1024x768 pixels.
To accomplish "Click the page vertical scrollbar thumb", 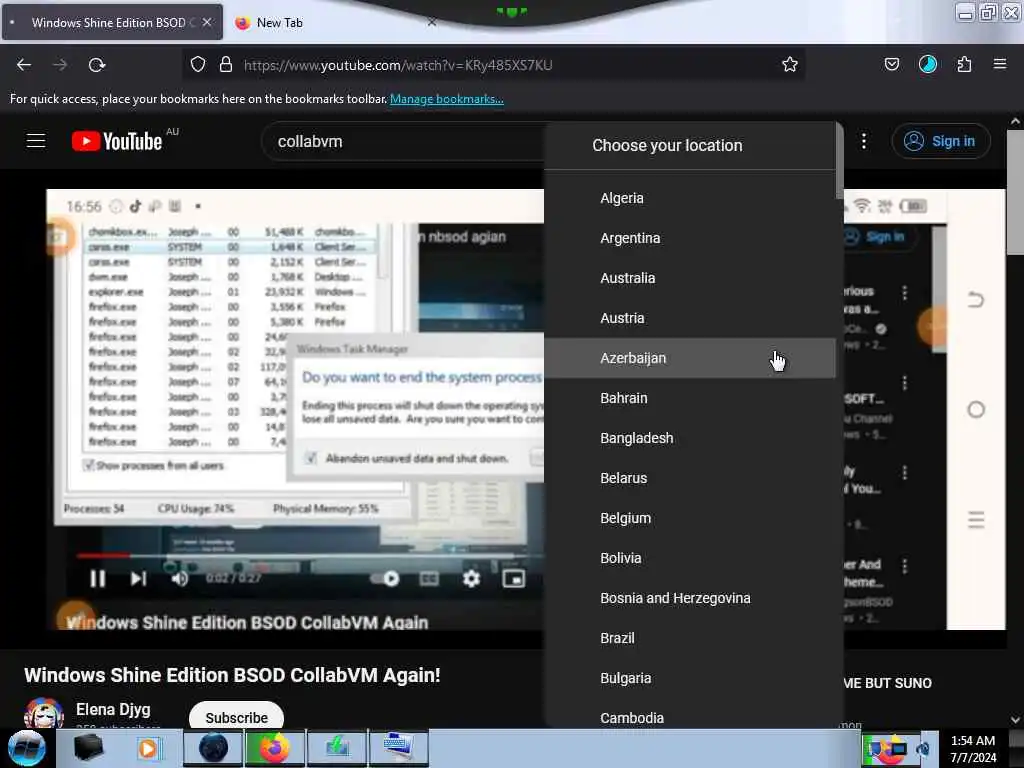I will [1015, 193].
